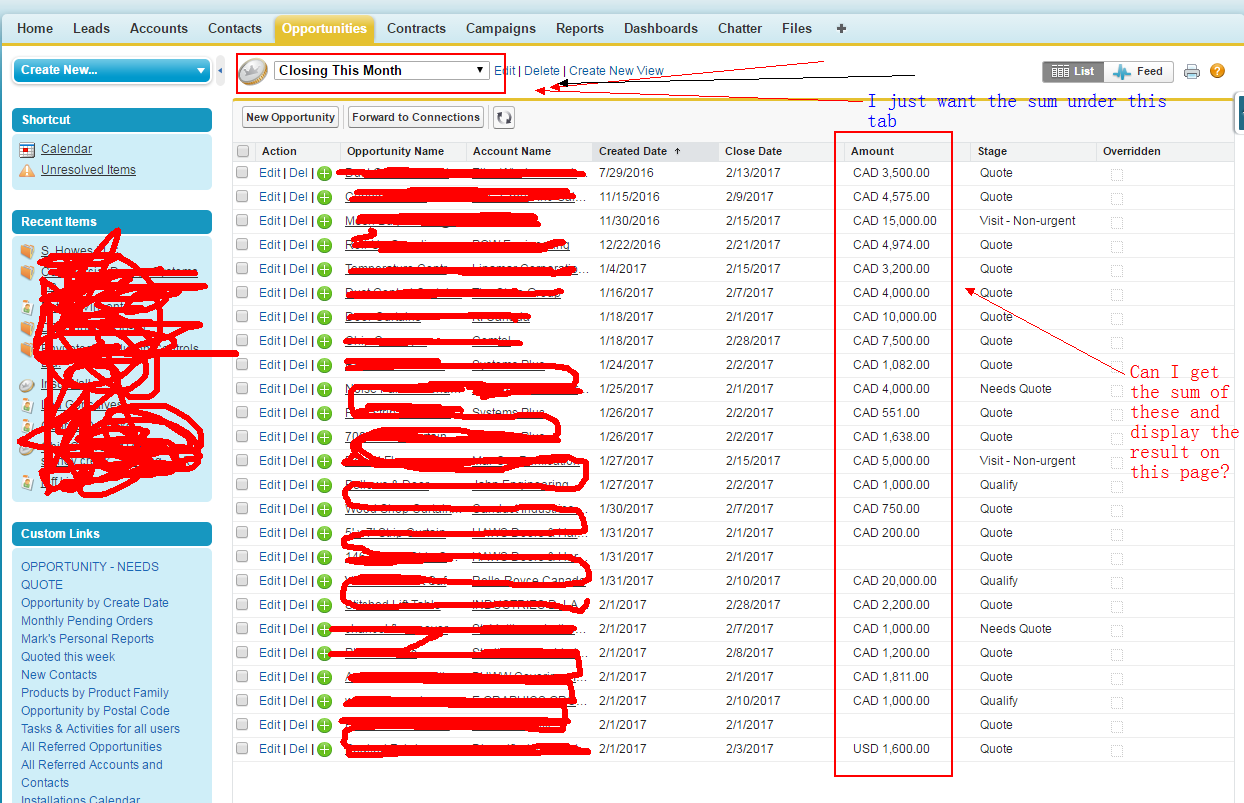Collapse the sidebar using the arrow handle
The width and height of the screenshot is (1244, 803).
(220, 70)
